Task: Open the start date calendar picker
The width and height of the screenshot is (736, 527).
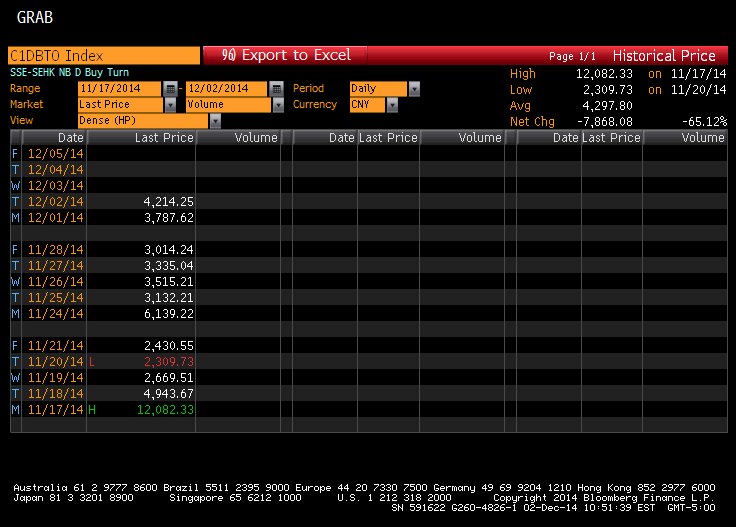Action: pyautogui.click(x=170, y=88)
